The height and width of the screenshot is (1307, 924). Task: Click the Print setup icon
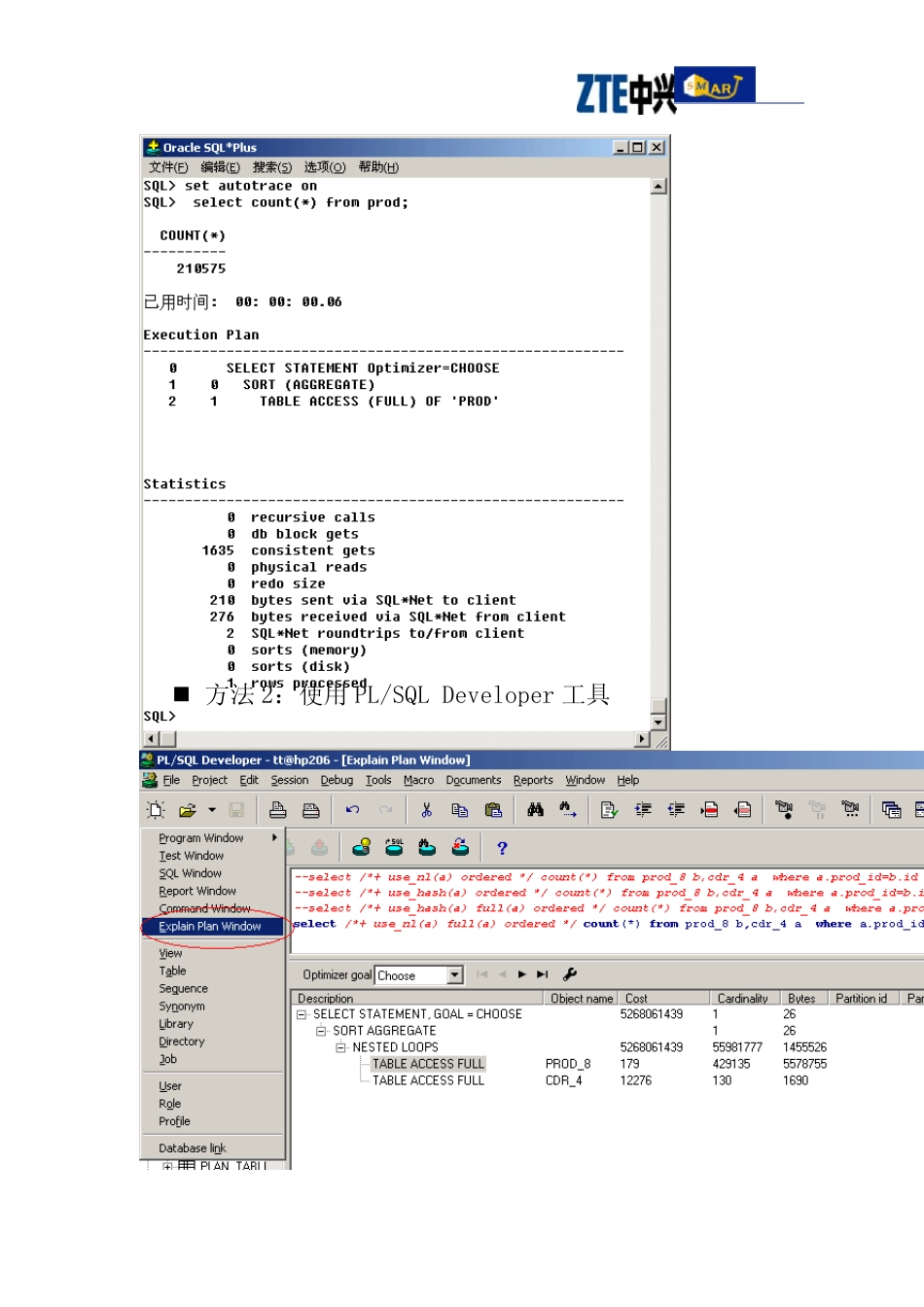tap(311, 809)
